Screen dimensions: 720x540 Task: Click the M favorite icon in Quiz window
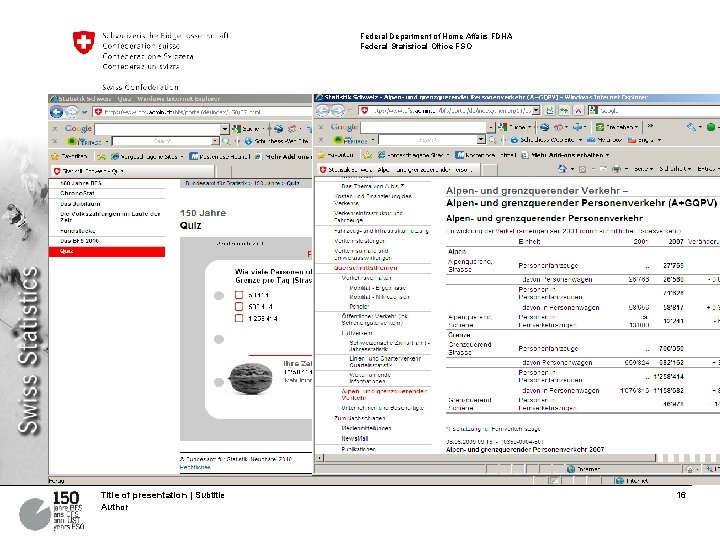point(194,157)
